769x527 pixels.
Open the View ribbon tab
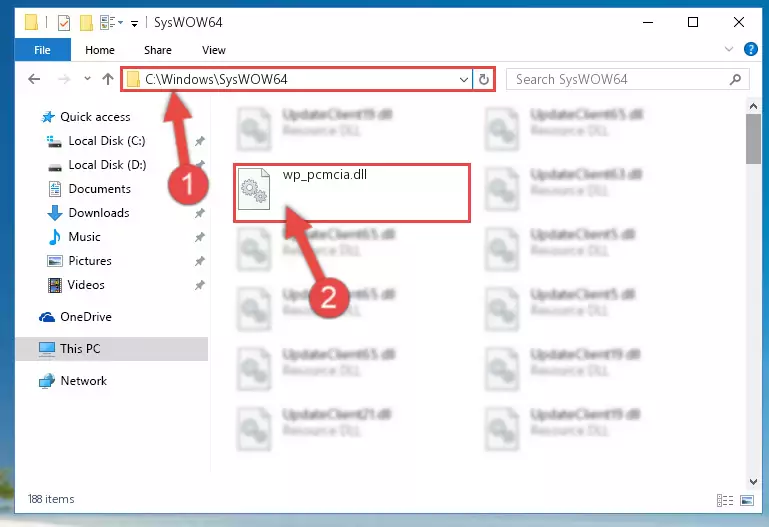click(x=214, y=50)
